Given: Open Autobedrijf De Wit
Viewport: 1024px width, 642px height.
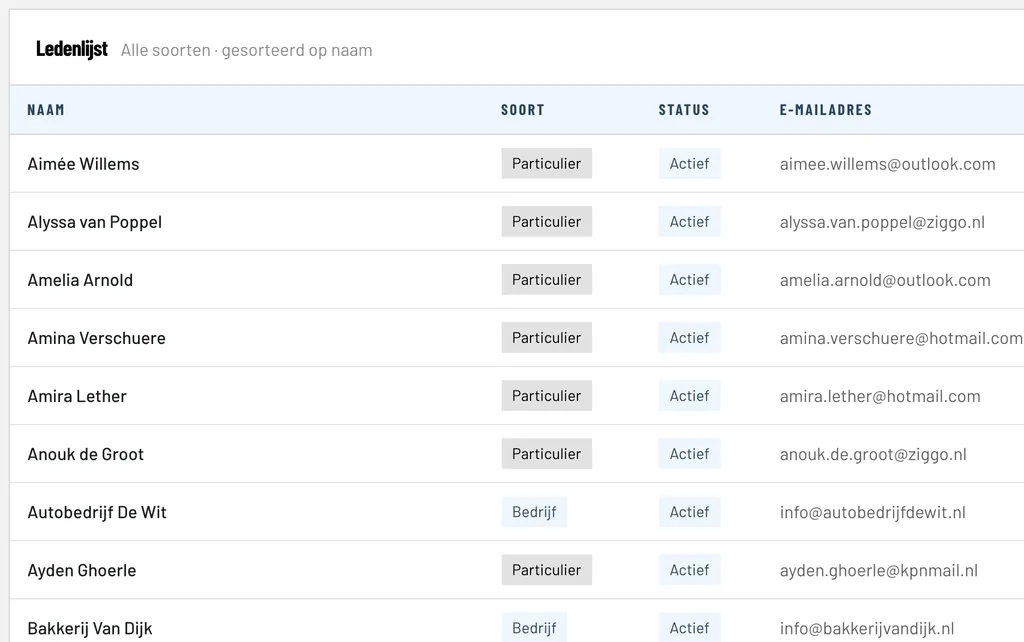Looking at the screenshot, I should [x=97, y=513].
